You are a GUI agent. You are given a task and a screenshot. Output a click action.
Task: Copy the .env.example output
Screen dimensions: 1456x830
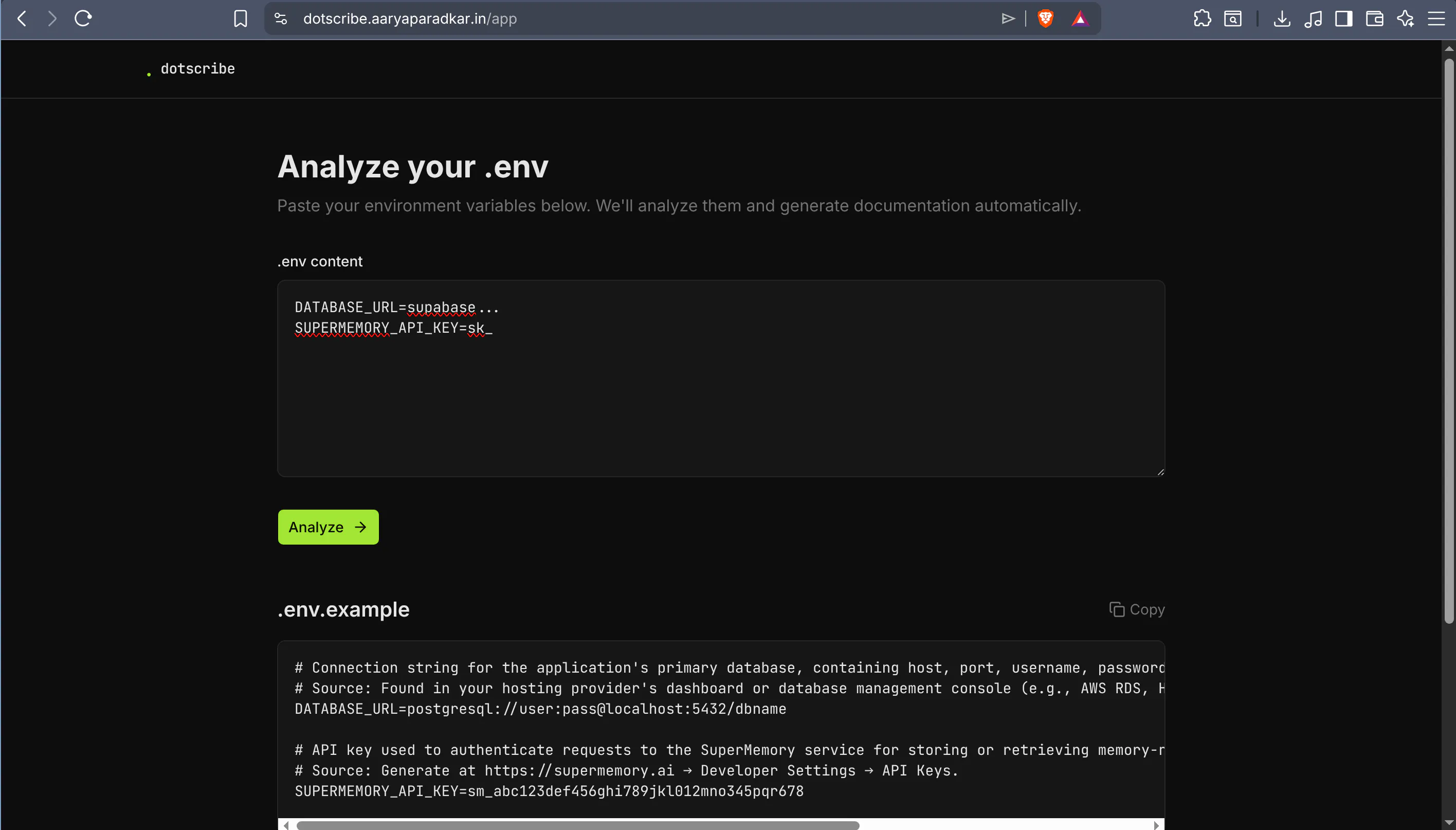[x=1137, y=609]
